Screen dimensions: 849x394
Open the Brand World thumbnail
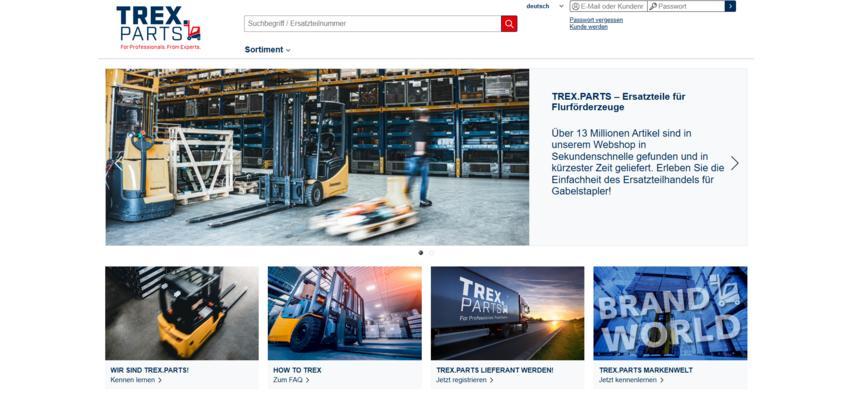click(670, 313)
